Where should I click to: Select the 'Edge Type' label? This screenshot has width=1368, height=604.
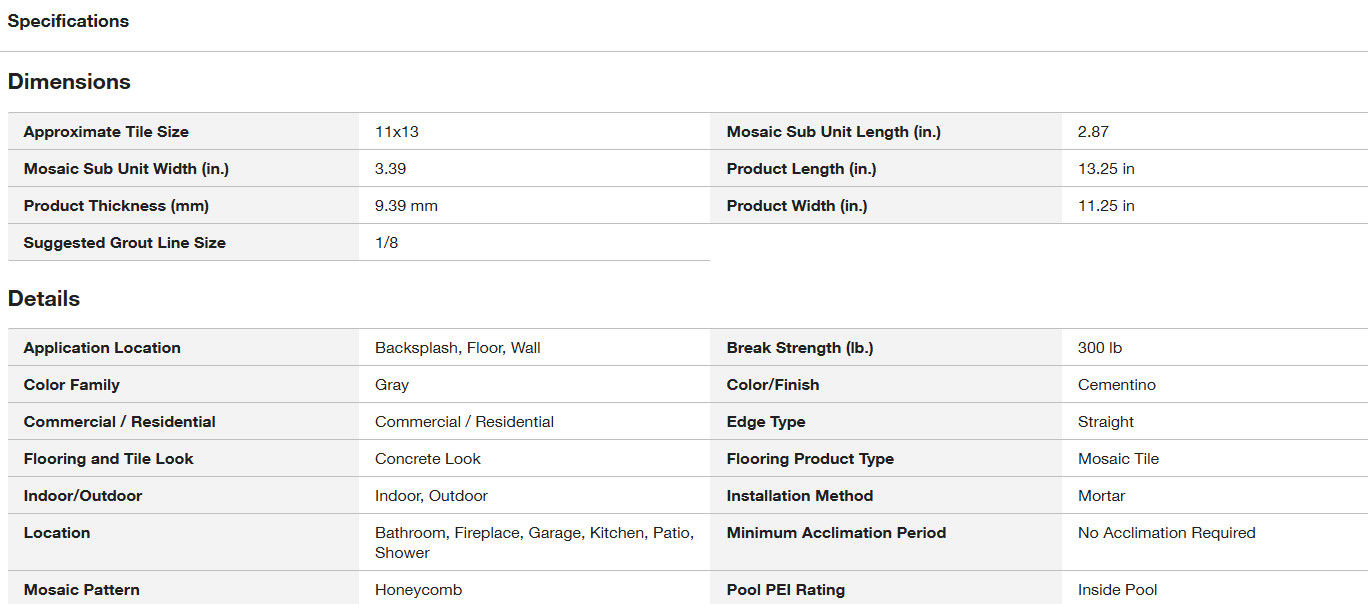pos(766,422)
